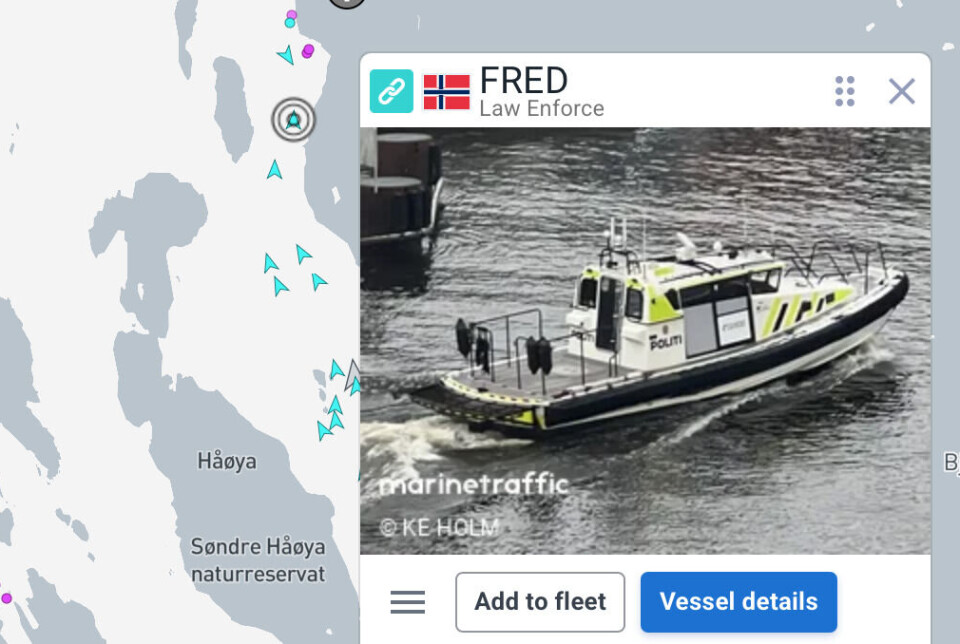This screenshot has width=960, height=644.
Task: Select the gray vessel arrow at panel's left edge
Action: pyautogui.click(x=353, y=375)
